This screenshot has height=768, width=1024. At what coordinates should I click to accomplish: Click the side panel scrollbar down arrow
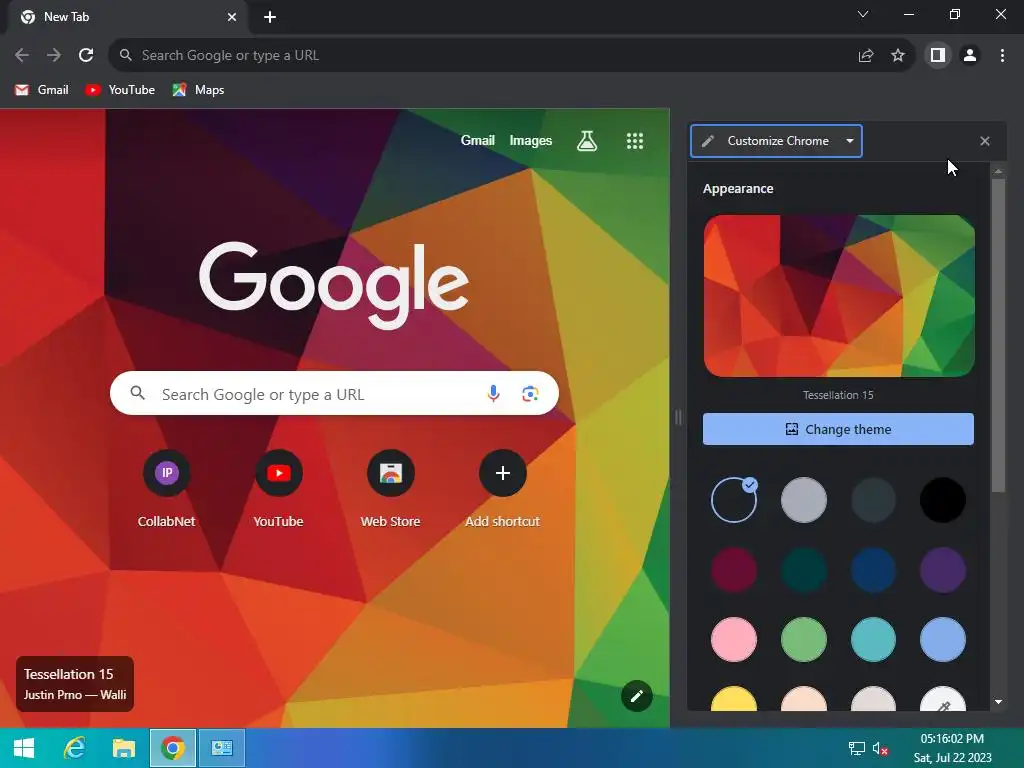click(998, 702)
